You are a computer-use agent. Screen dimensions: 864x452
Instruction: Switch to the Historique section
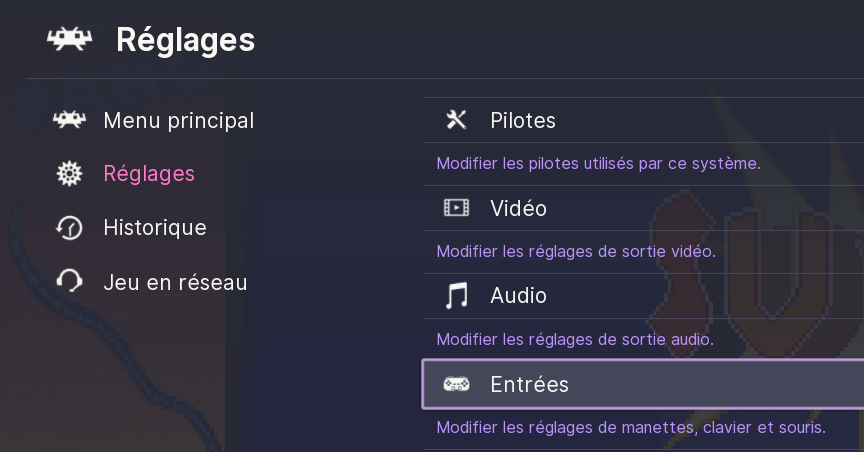click(x=155, y=228)
